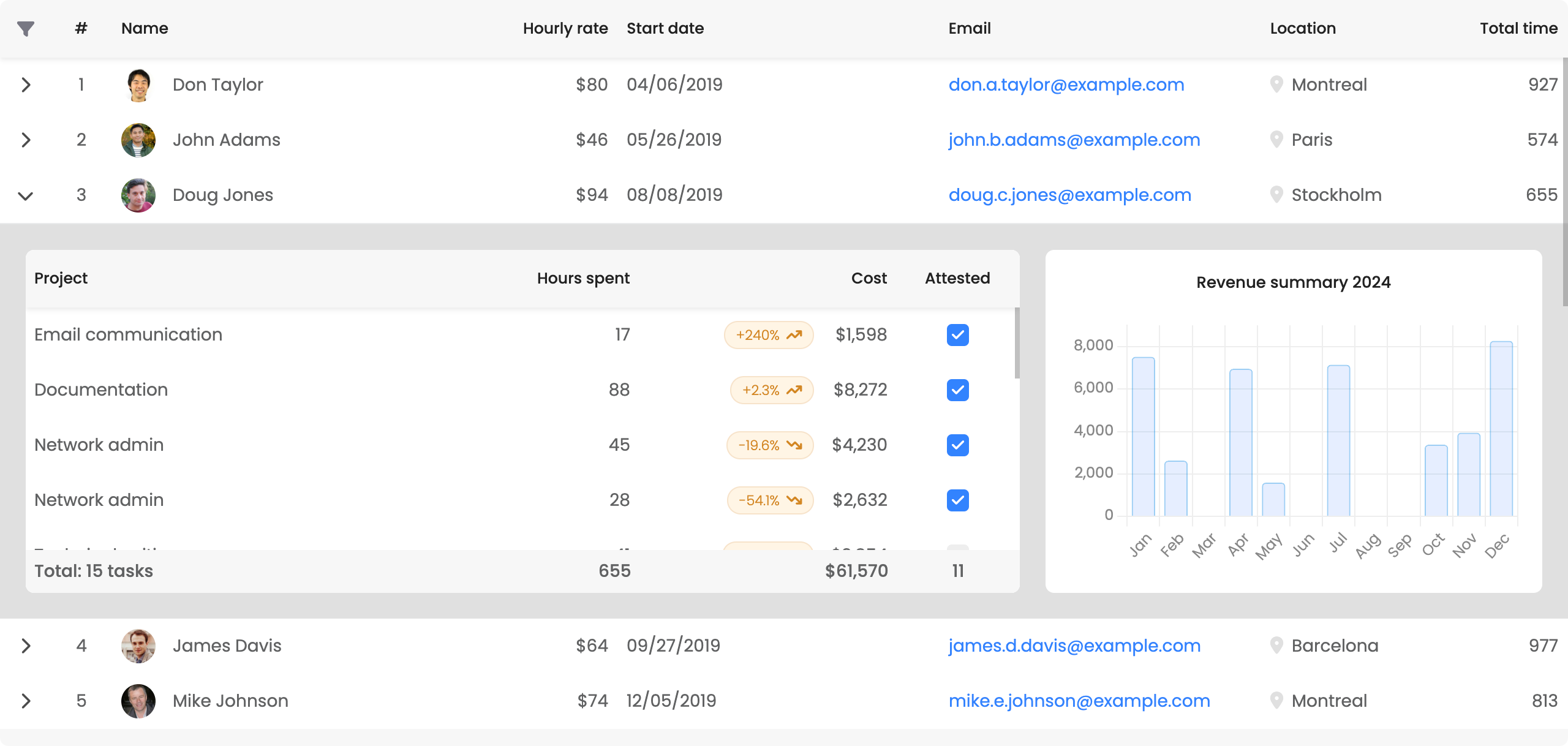Open john.b.adams@example.com email link
1568x746 pixels.
(x=1074, y=140)
